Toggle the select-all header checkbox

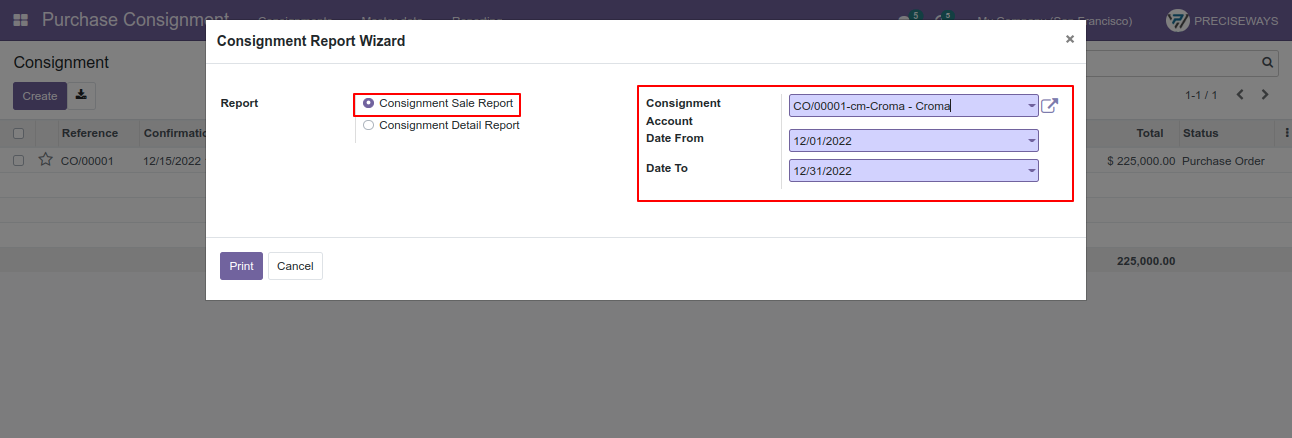pos(18,133)
